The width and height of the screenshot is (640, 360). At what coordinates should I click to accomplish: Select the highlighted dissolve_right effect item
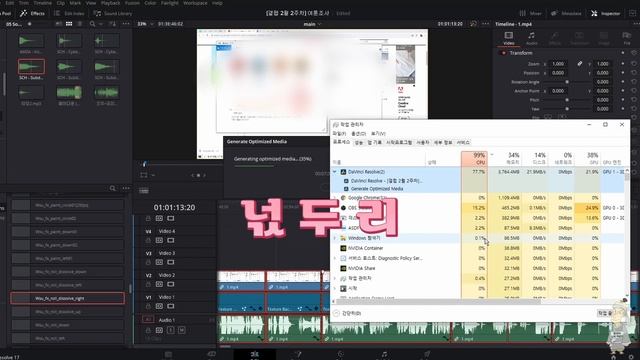(x=67, y=298)
